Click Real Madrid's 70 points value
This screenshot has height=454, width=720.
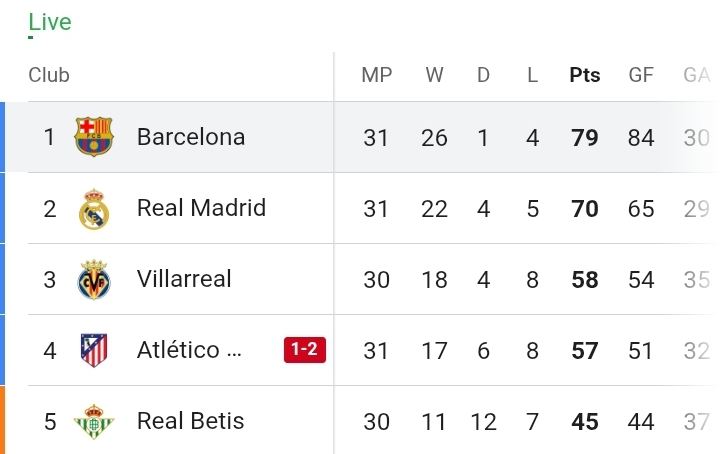click(x=585, y=209)
